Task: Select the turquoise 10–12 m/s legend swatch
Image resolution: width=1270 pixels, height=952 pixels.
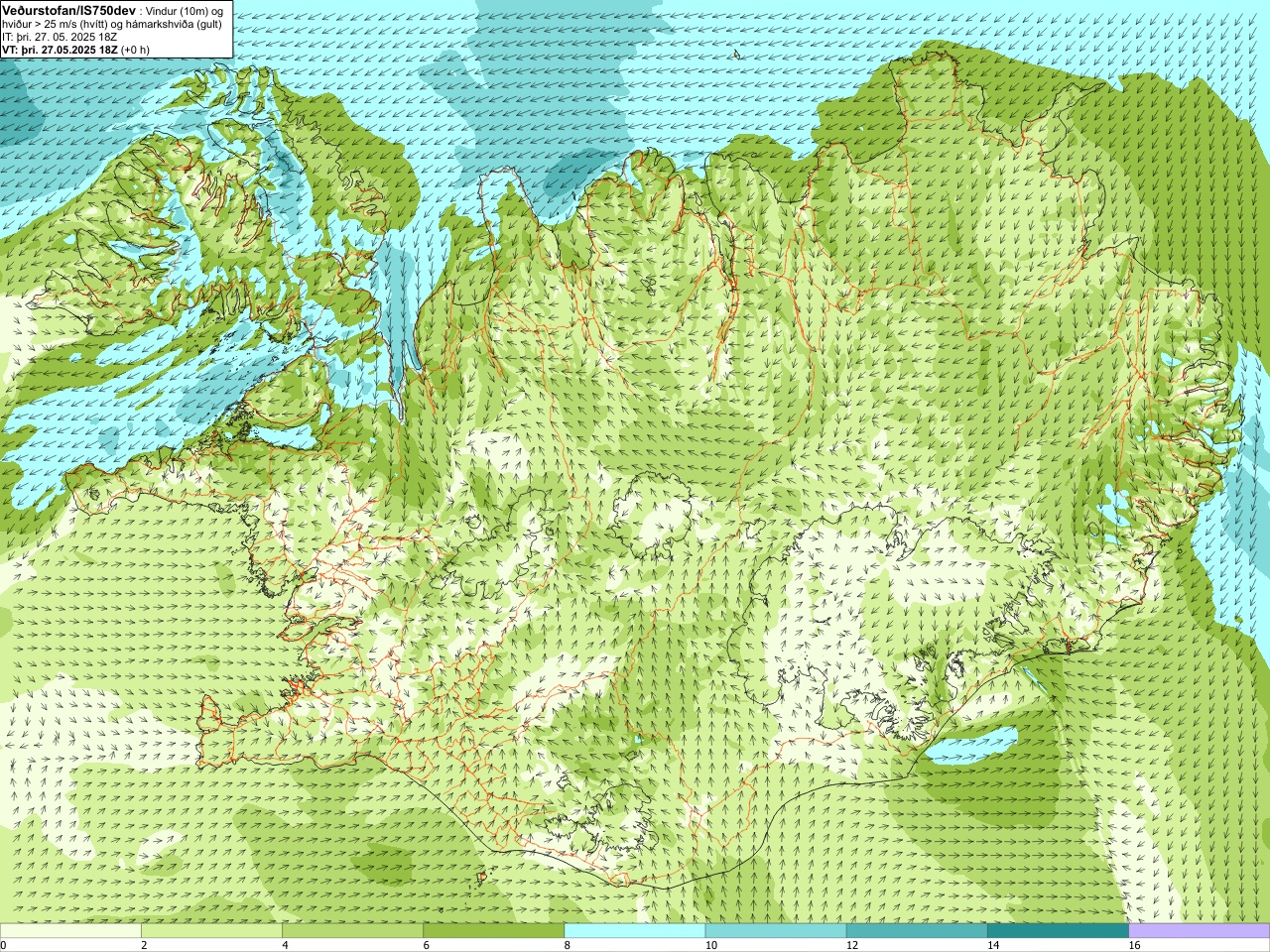Action: coord(776,930)
